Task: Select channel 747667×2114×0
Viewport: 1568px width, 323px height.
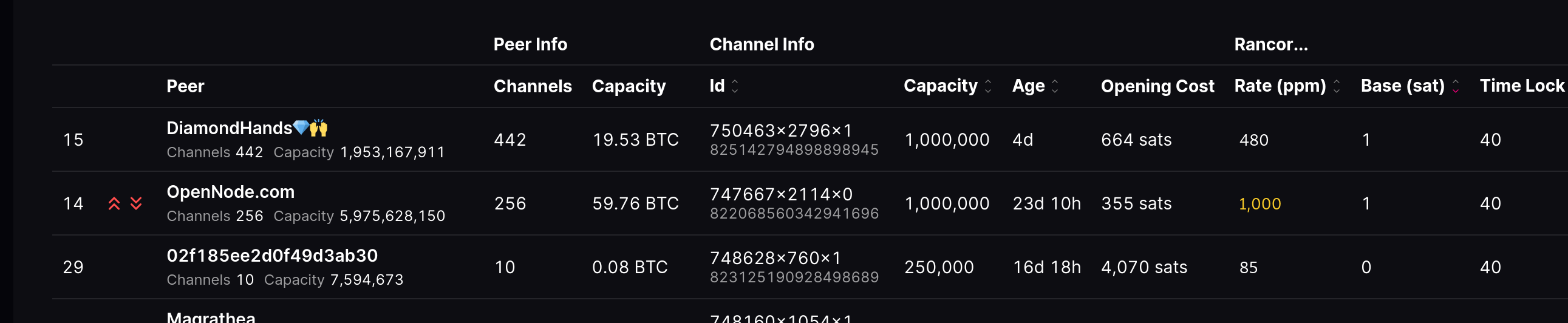Action: [x=781, y=195]
